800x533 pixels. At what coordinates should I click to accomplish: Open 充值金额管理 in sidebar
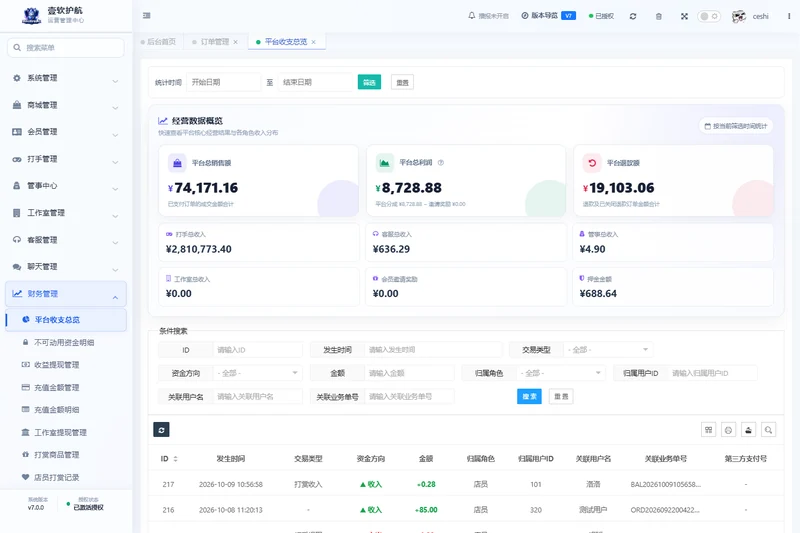56,387
